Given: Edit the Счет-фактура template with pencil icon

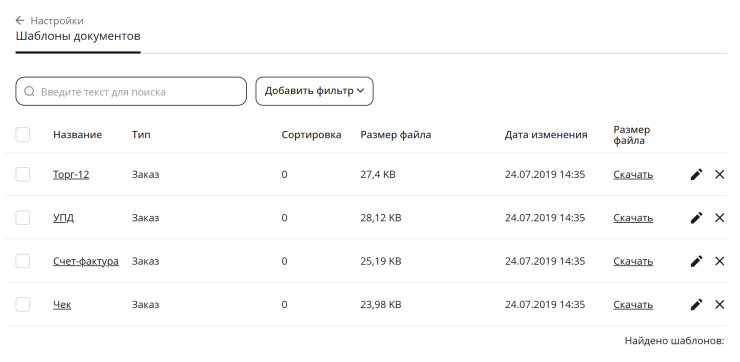Looking at the screenshot, I should [696, 261].
